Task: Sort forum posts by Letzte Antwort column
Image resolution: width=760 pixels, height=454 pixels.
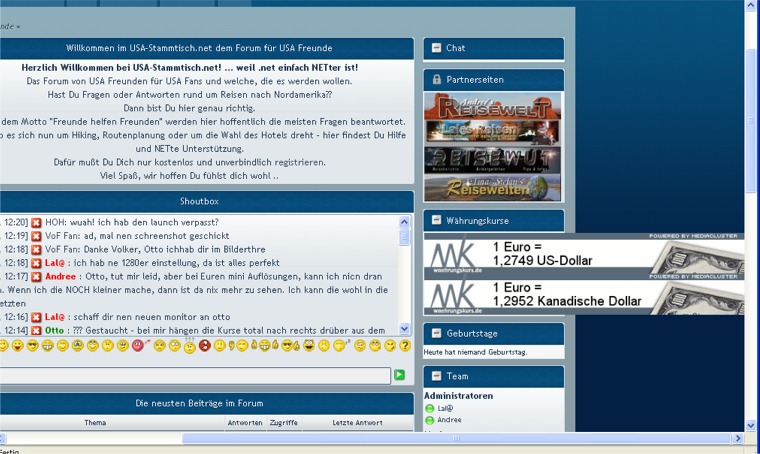Action: coord(357,423)
